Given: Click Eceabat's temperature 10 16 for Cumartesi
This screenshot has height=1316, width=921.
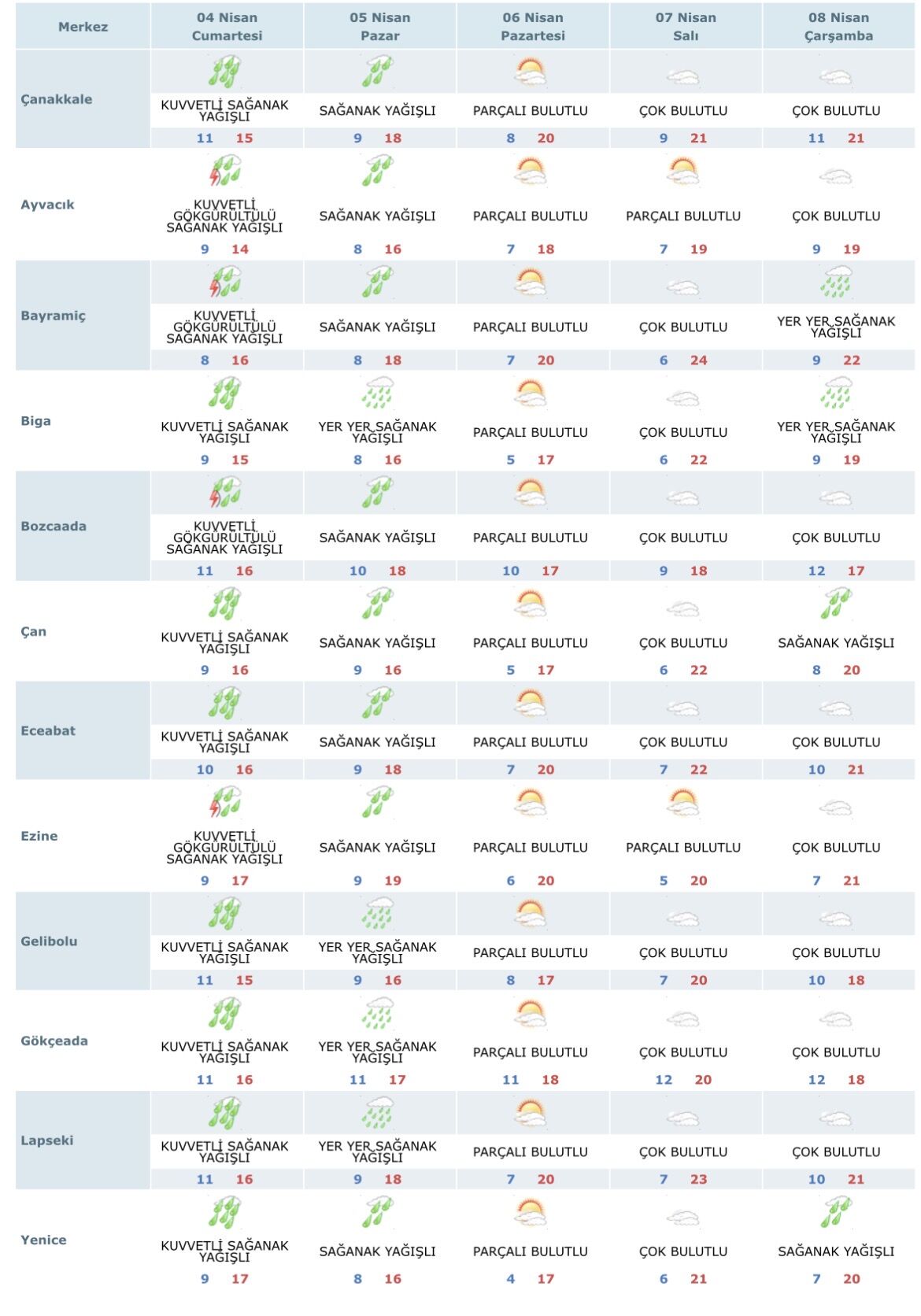Looking at the screenshot, I should click(224, 770).
